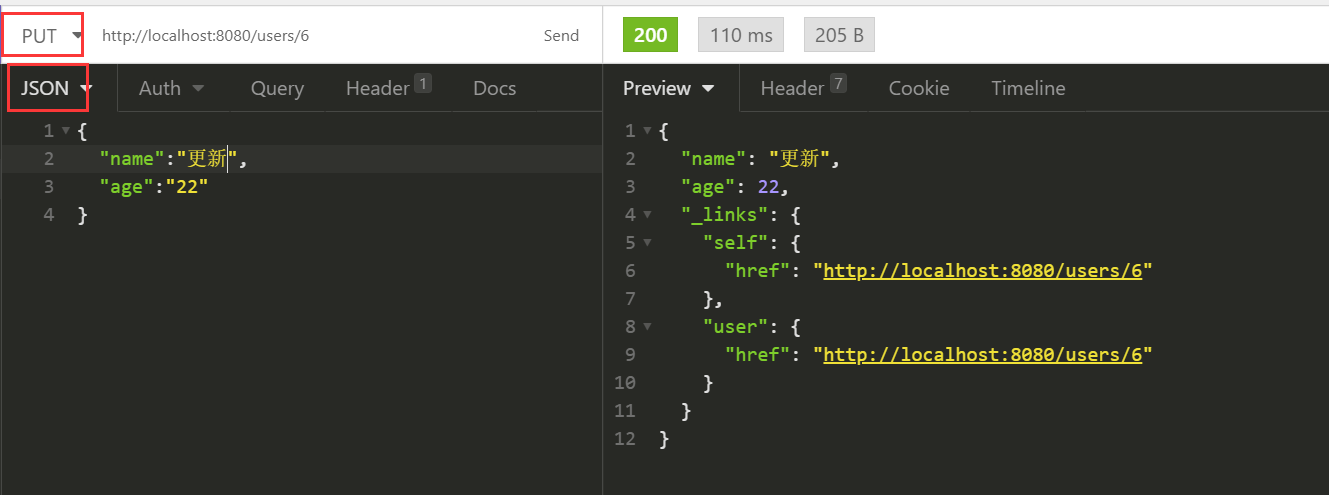Click the header count badge 7 on response tab

pyautogui.click(x=838, y=83)
